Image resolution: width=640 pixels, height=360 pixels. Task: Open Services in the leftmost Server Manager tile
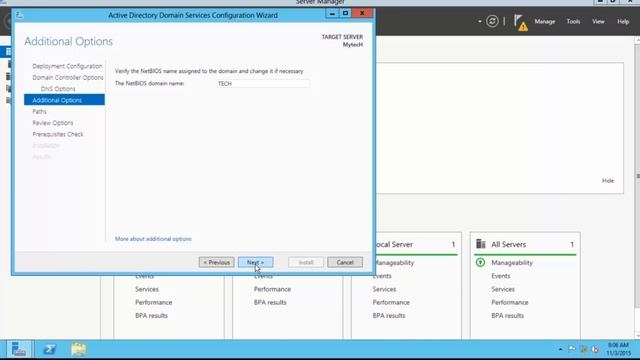click(x=147, y=289)
